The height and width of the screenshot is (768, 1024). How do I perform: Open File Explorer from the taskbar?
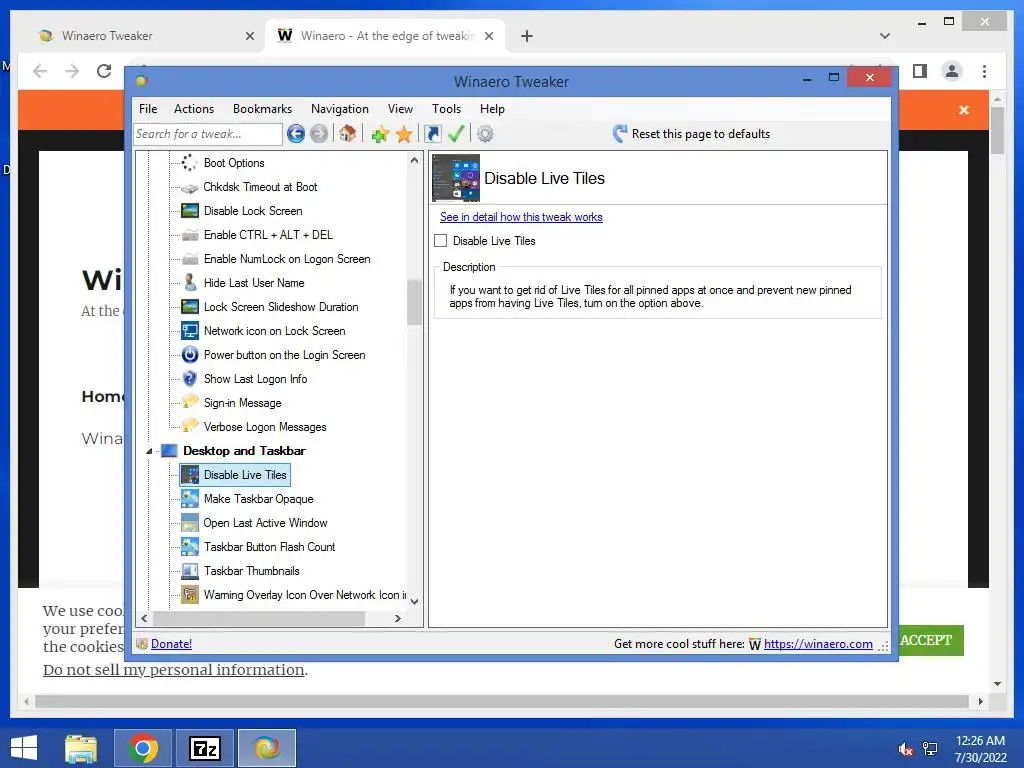81,748
